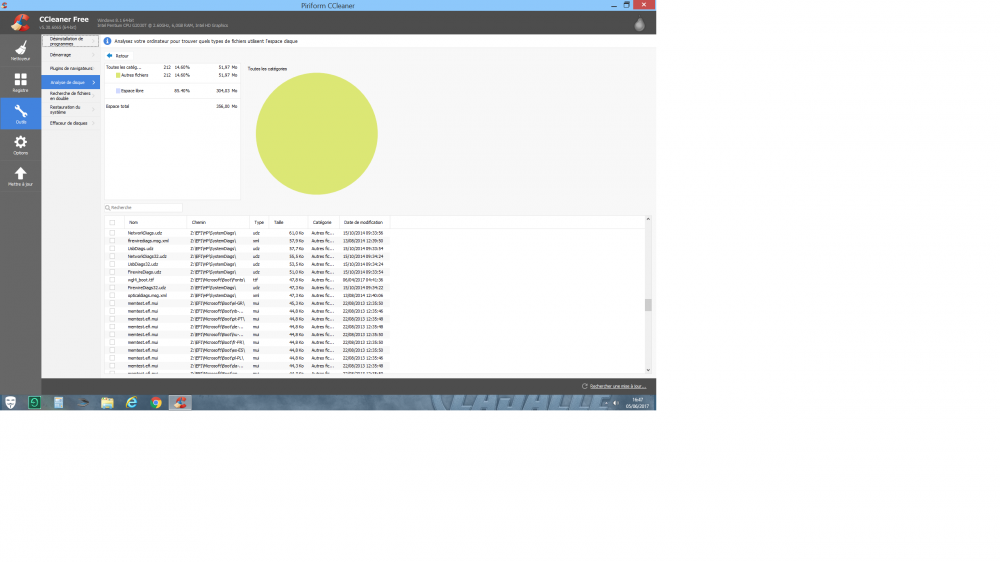This screenshot has height=562, width=1000.
Task: Select memtest.efi.mui row with es-ES path
Action: (x=247, y=350)
